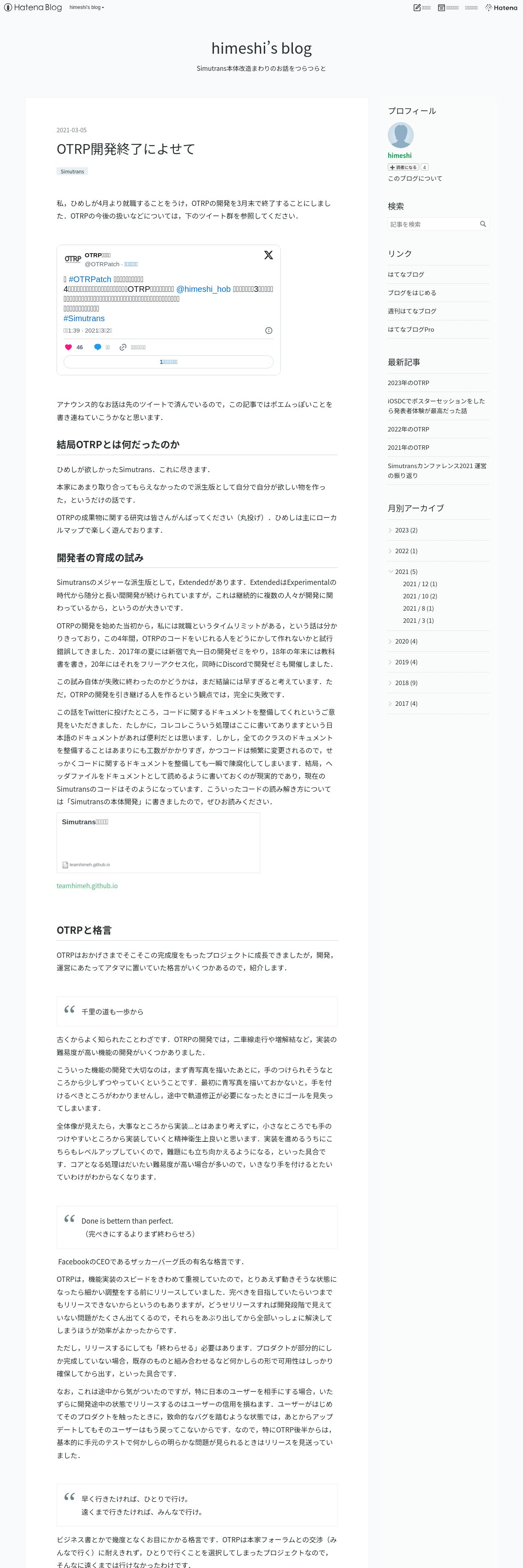Like the tweet via heart icon
523x1568 pixels.
click(x=68, y=347)
